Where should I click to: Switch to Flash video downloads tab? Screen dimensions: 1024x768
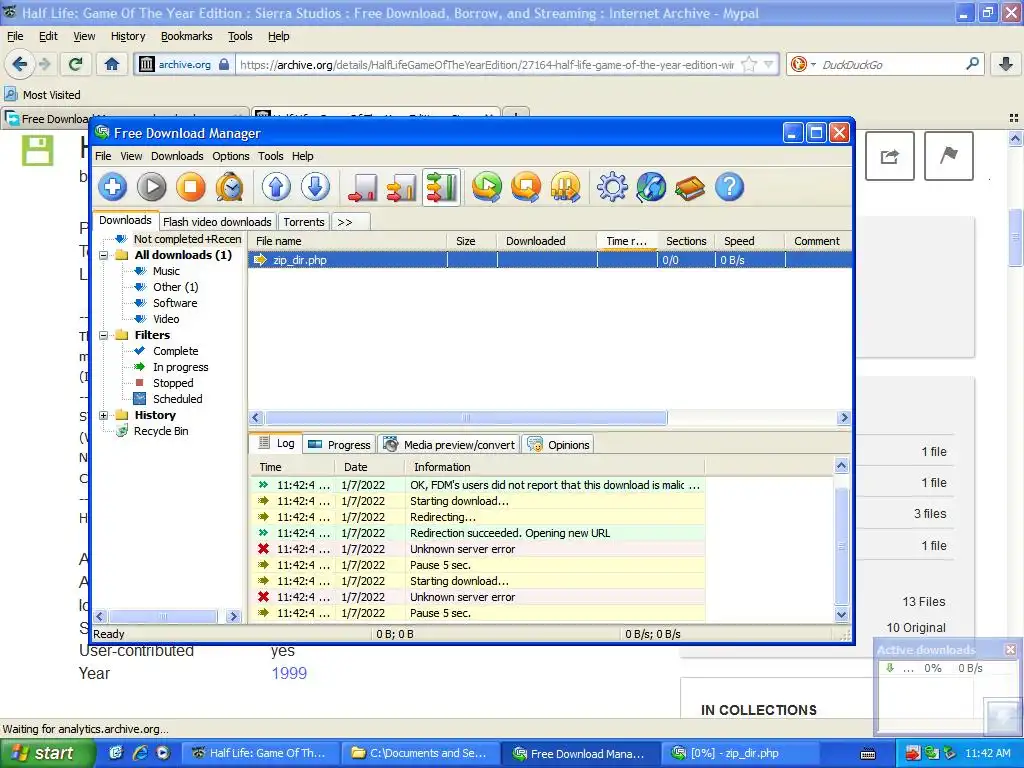click(217, 222)
